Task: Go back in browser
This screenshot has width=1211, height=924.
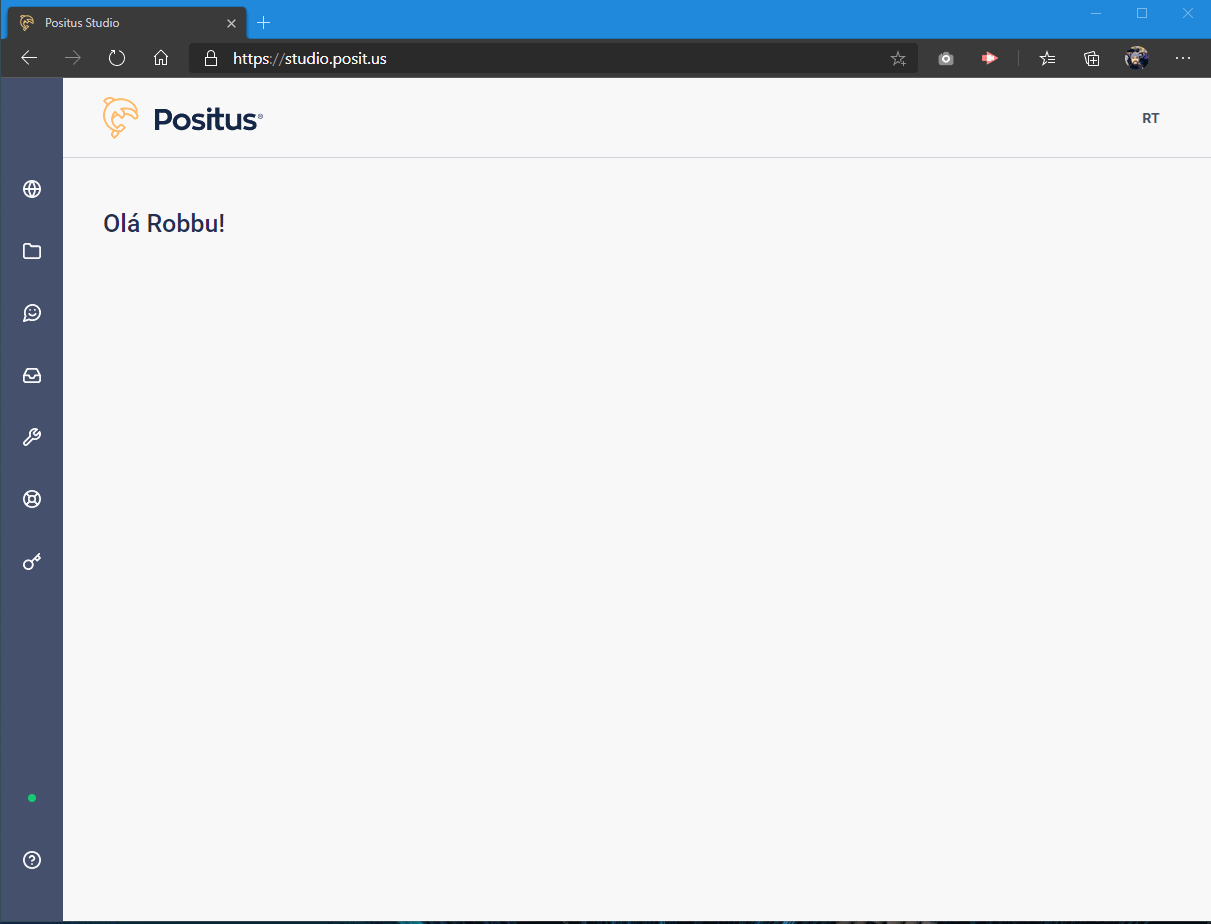Action: point(29,58)
